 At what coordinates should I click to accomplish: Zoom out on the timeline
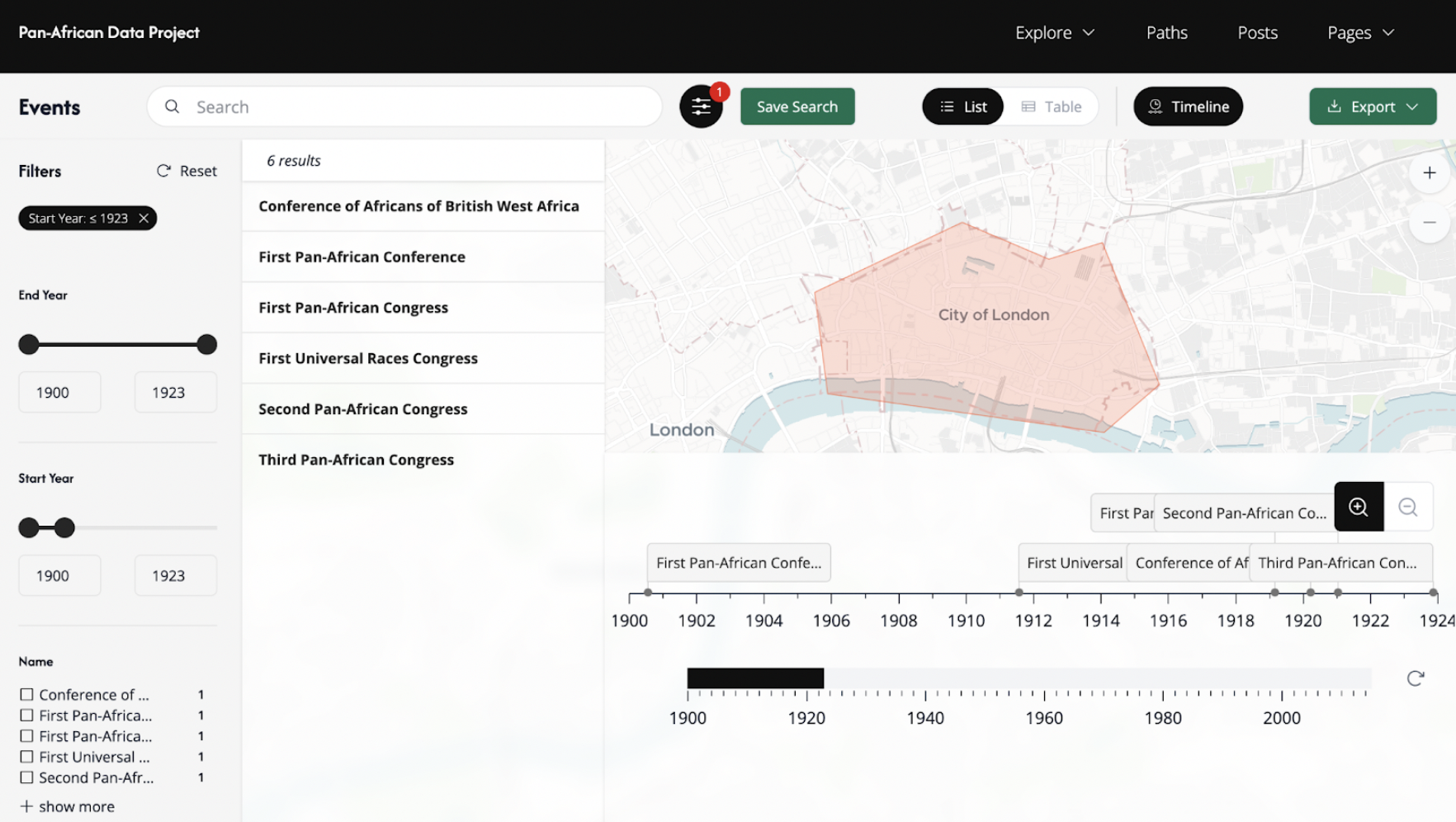pyautogui.click(x=1408, y=507)
